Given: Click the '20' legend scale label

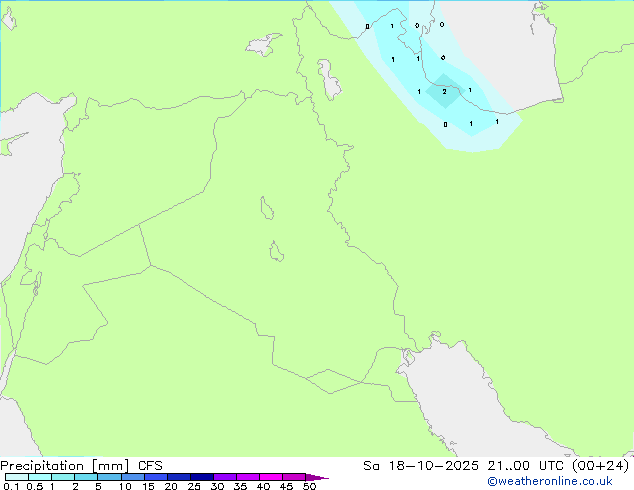Looking at the screenshot, I should (x=171, y=486).
